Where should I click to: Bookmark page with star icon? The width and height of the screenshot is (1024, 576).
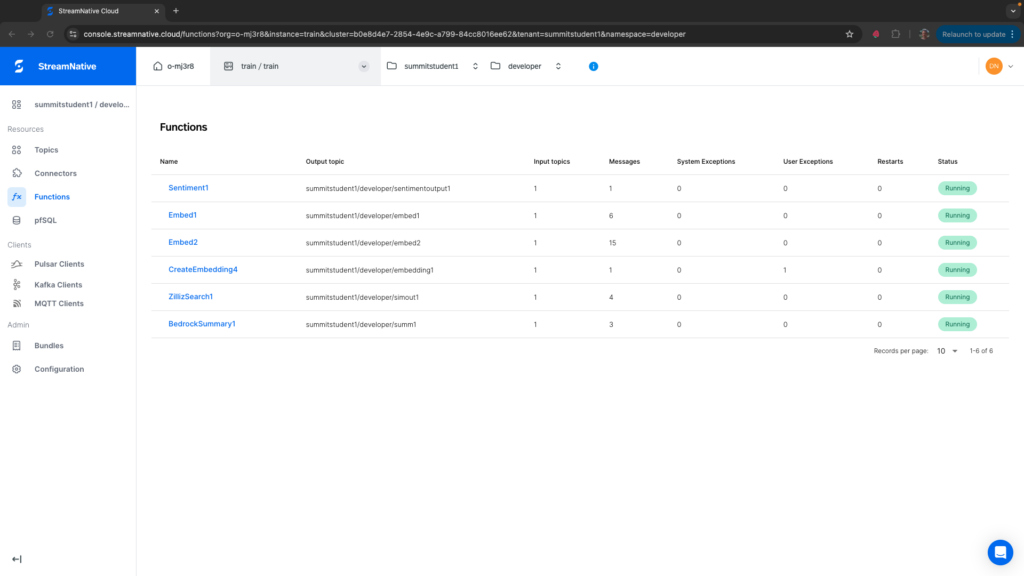[x=849, y=33]
